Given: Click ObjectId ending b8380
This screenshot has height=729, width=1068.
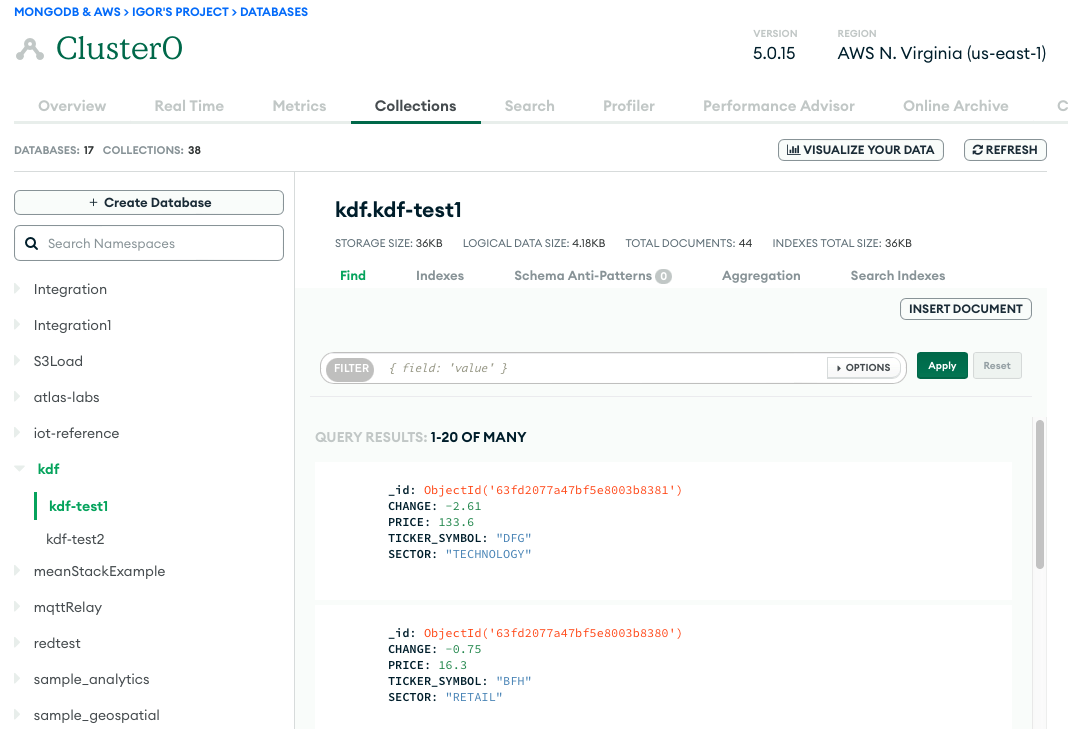Looking at the screenshot, I should pos(552,633).
